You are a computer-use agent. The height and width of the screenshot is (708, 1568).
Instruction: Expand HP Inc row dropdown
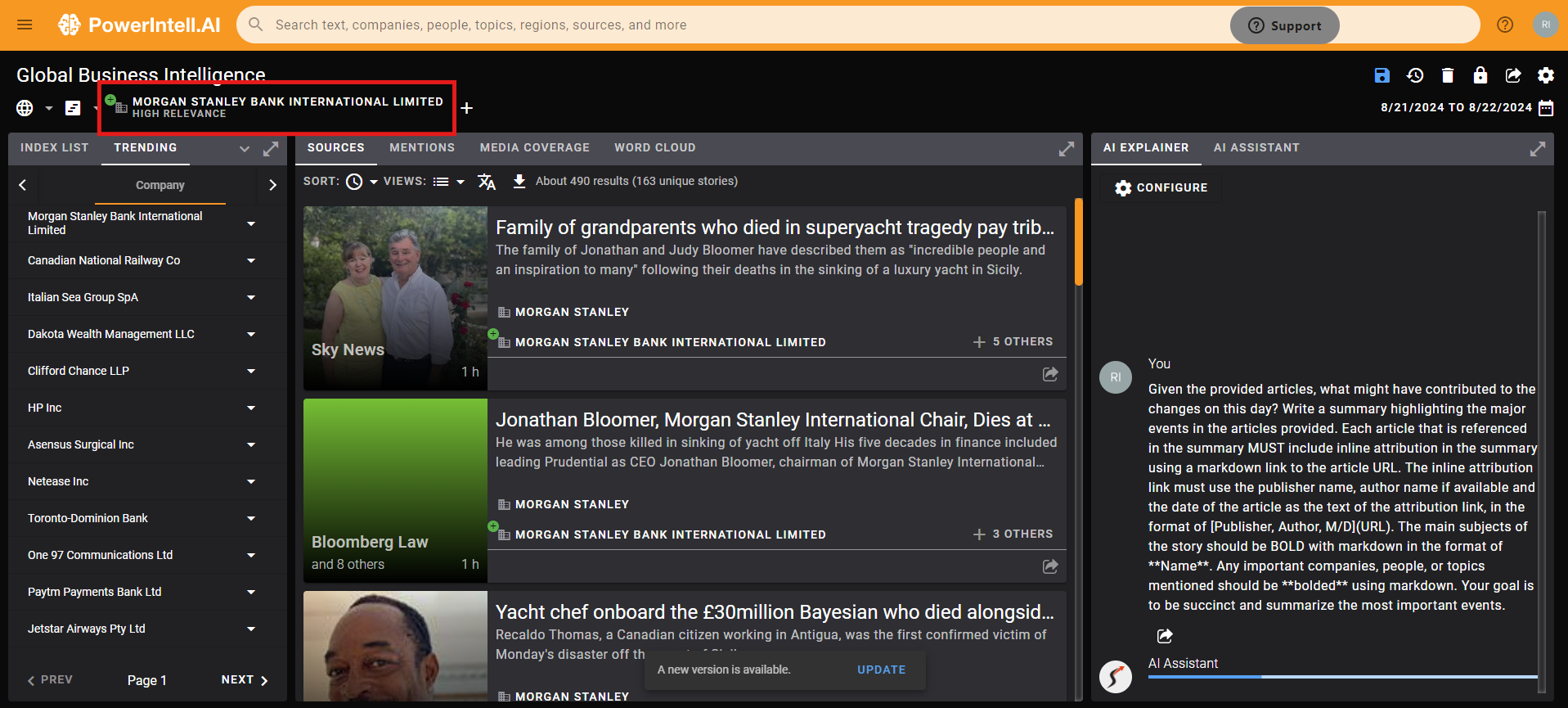(x=251, y=408)
